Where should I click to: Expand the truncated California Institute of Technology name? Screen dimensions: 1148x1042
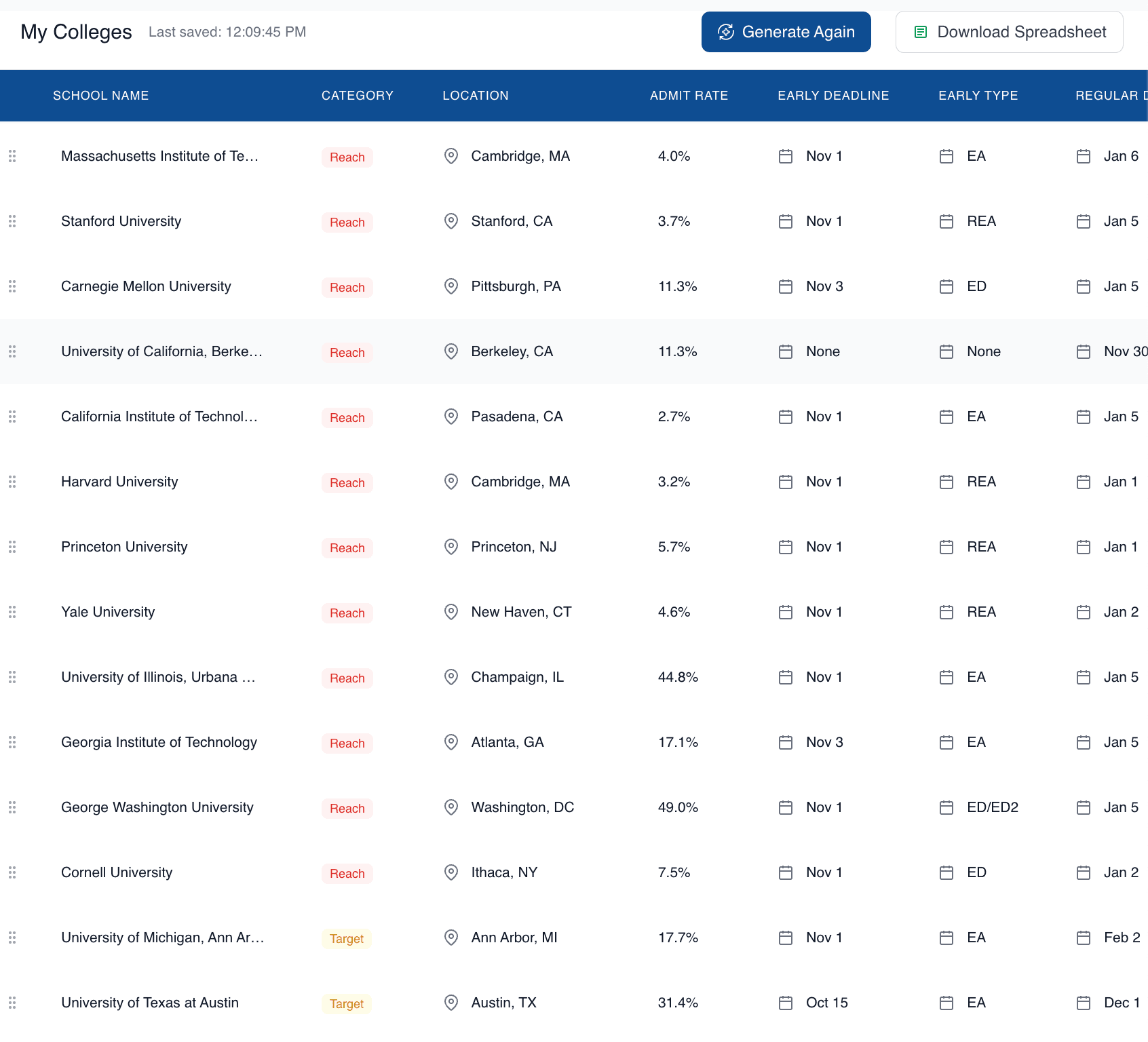point(160,417)
